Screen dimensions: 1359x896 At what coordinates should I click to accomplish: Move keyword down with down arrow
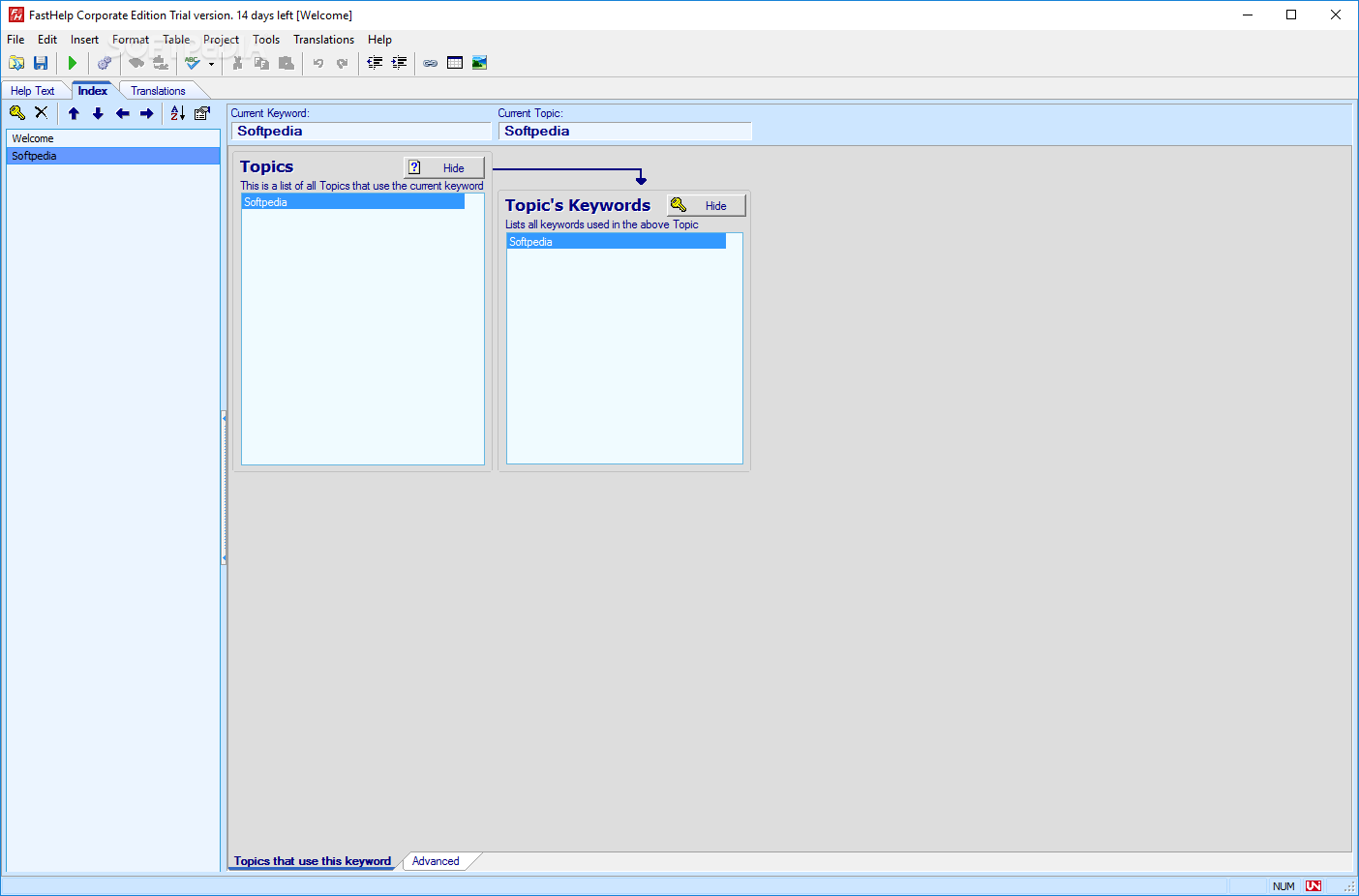(x=98, y=113)
